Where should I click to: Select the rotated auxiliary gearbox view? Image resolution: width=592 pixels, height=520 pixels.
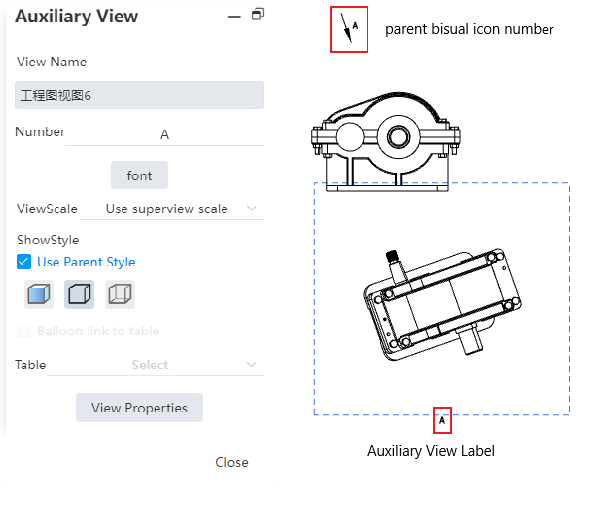click(x=442, y=304)
